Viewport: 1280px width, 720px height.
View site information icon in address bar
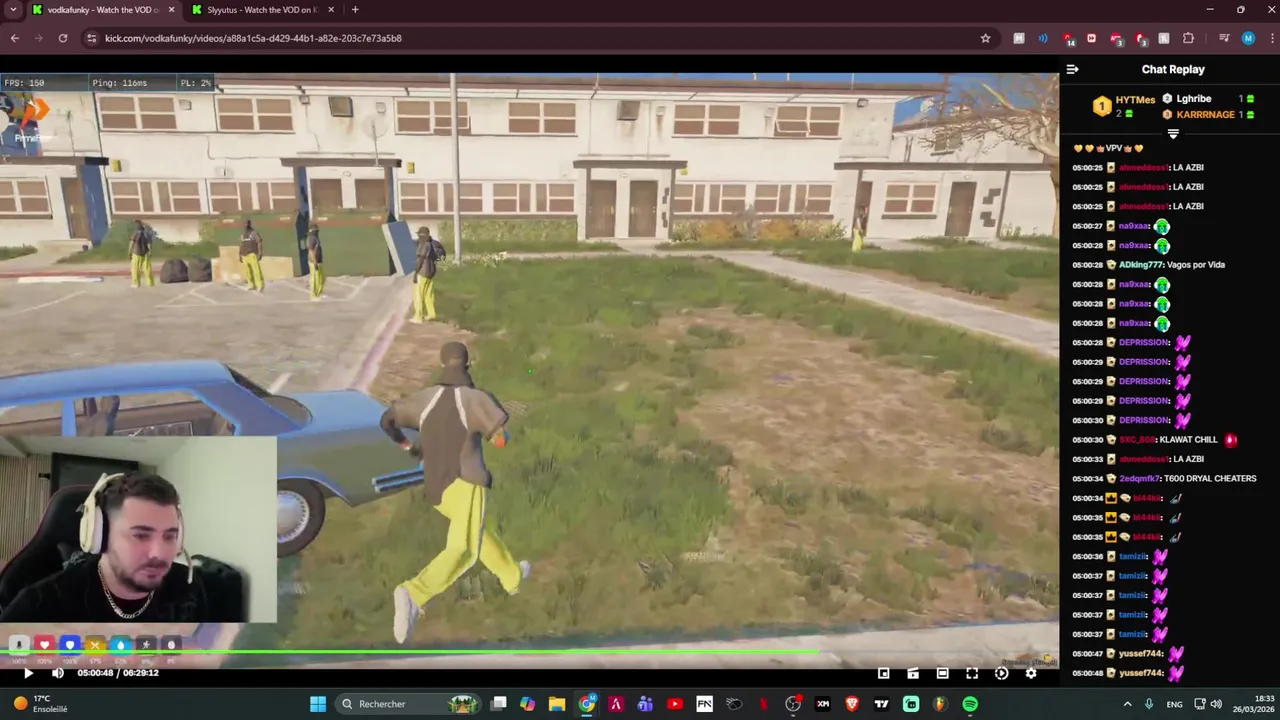click(x=91, y=38)
